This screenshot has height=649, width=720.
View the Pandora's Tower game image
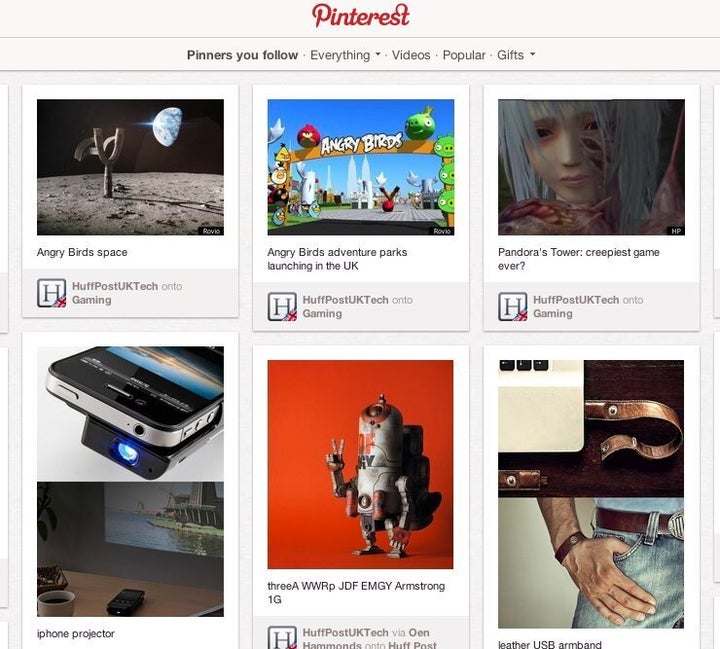pyautogui.click(x=591, y=167)
